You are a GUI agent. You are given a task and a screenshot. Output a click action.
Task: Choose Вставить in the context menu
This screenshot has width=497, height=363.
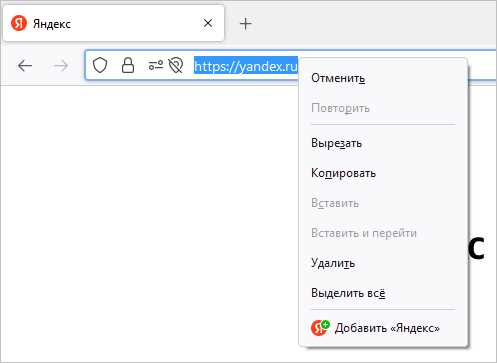[x=384, y=203]
